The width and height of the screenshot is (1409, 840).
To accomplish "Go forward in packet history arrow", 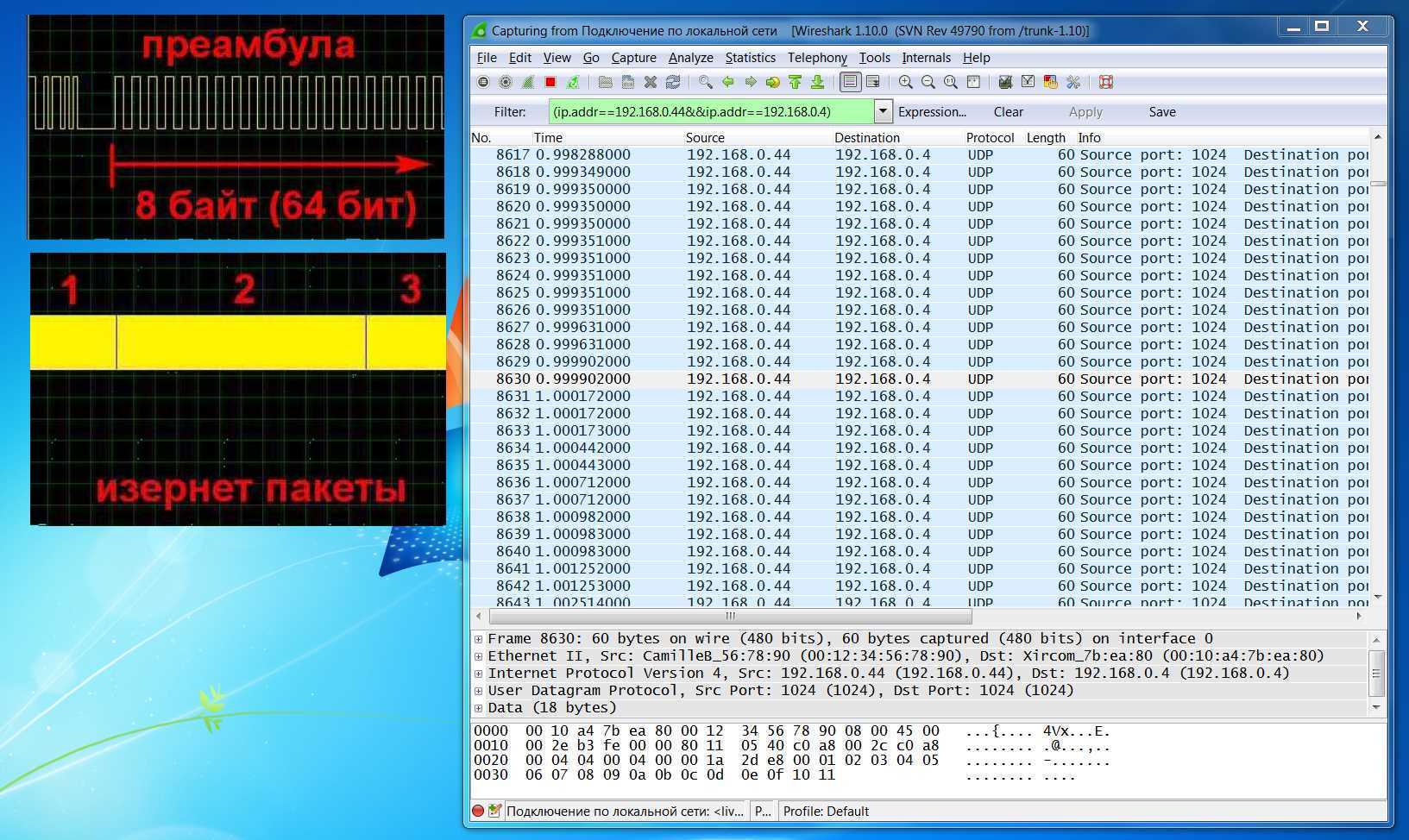I will (751, 82).
